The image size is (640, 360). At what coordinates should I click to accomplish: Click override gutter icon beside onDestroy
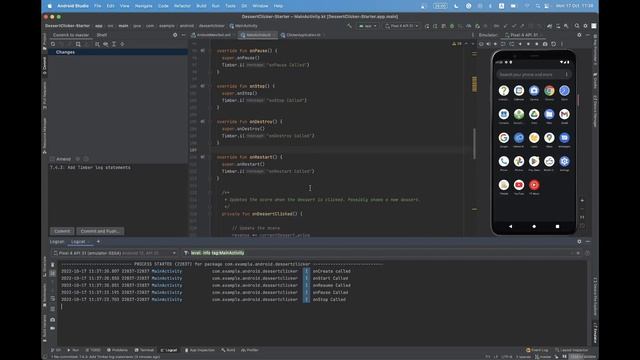[x=202, y=122]
